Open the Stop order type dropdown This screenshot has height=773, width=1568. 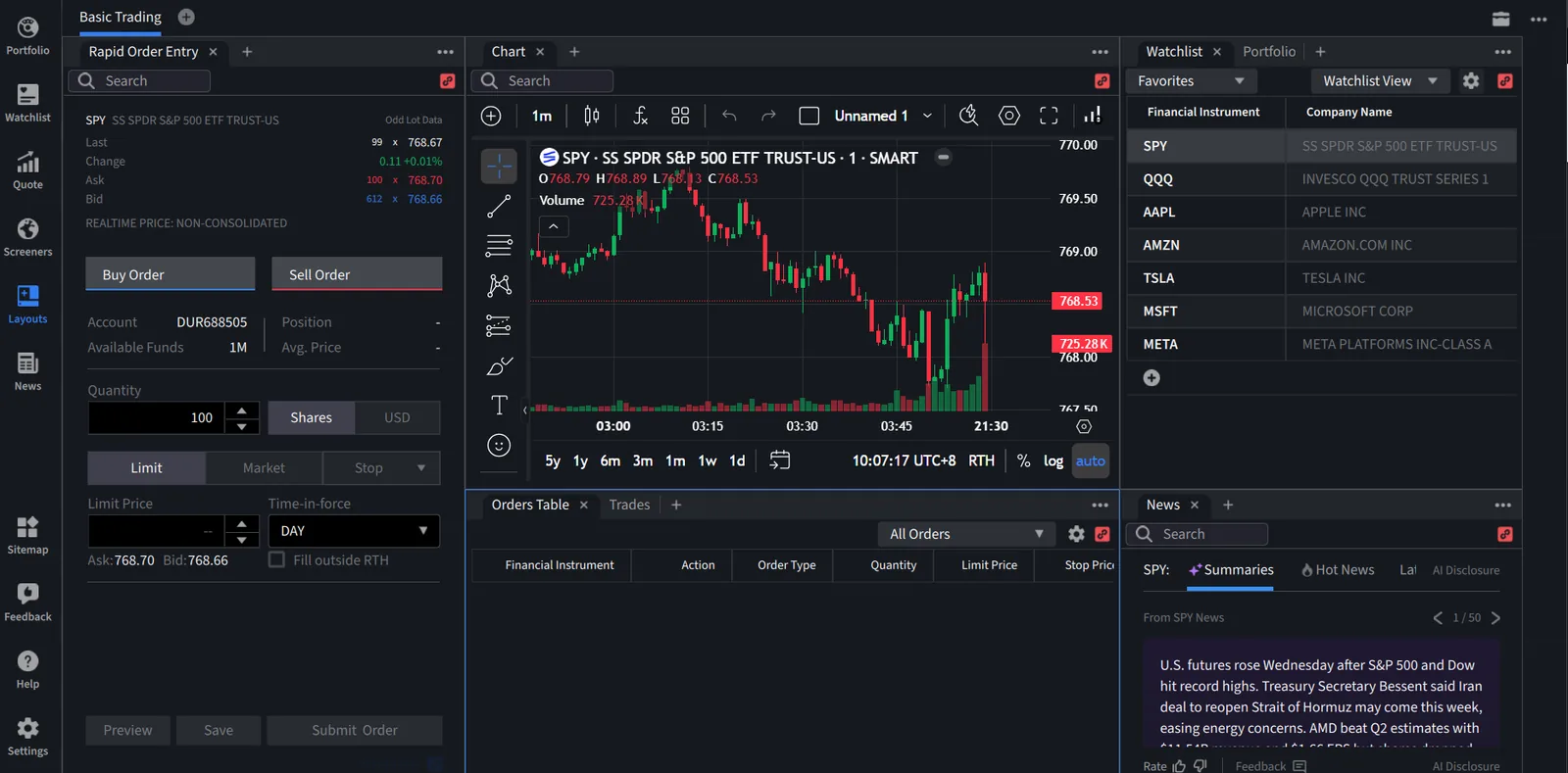[381, 468]
